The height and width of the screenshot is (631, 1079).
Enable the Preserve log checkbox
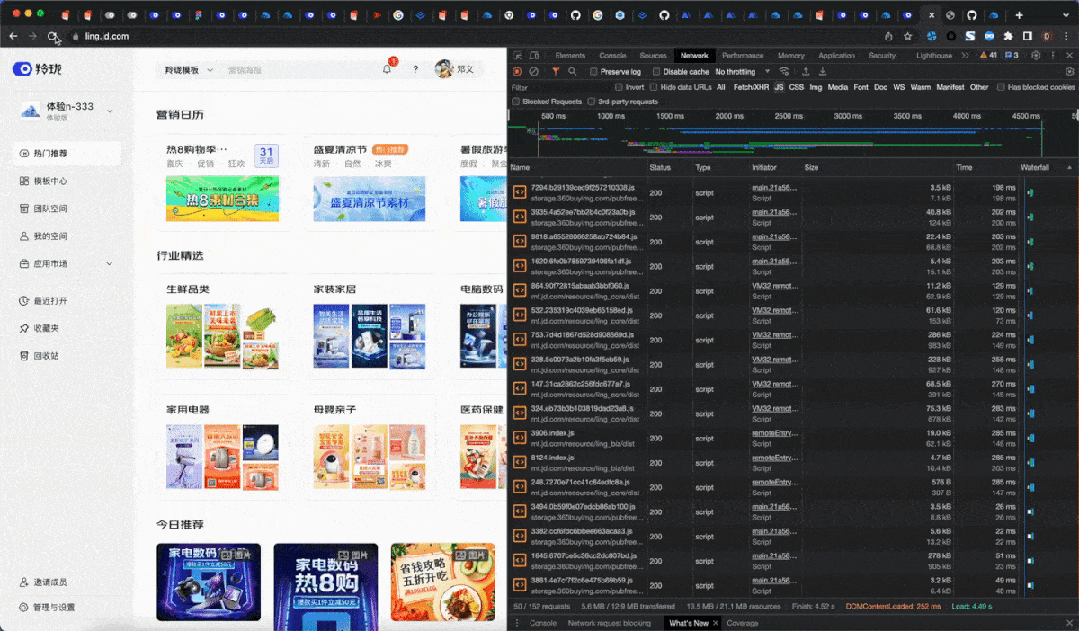click(x=594, y=72)
